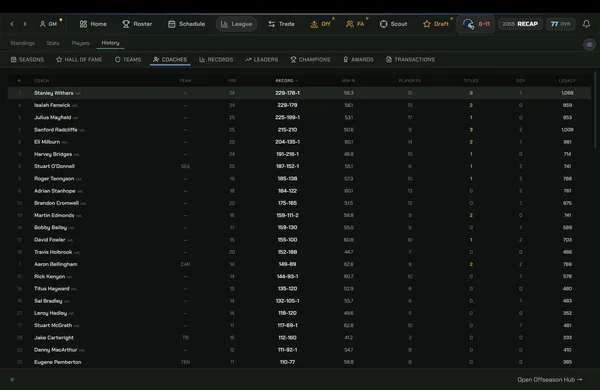Open the Scout screen
600x390 pixels.
click(394, 24)
